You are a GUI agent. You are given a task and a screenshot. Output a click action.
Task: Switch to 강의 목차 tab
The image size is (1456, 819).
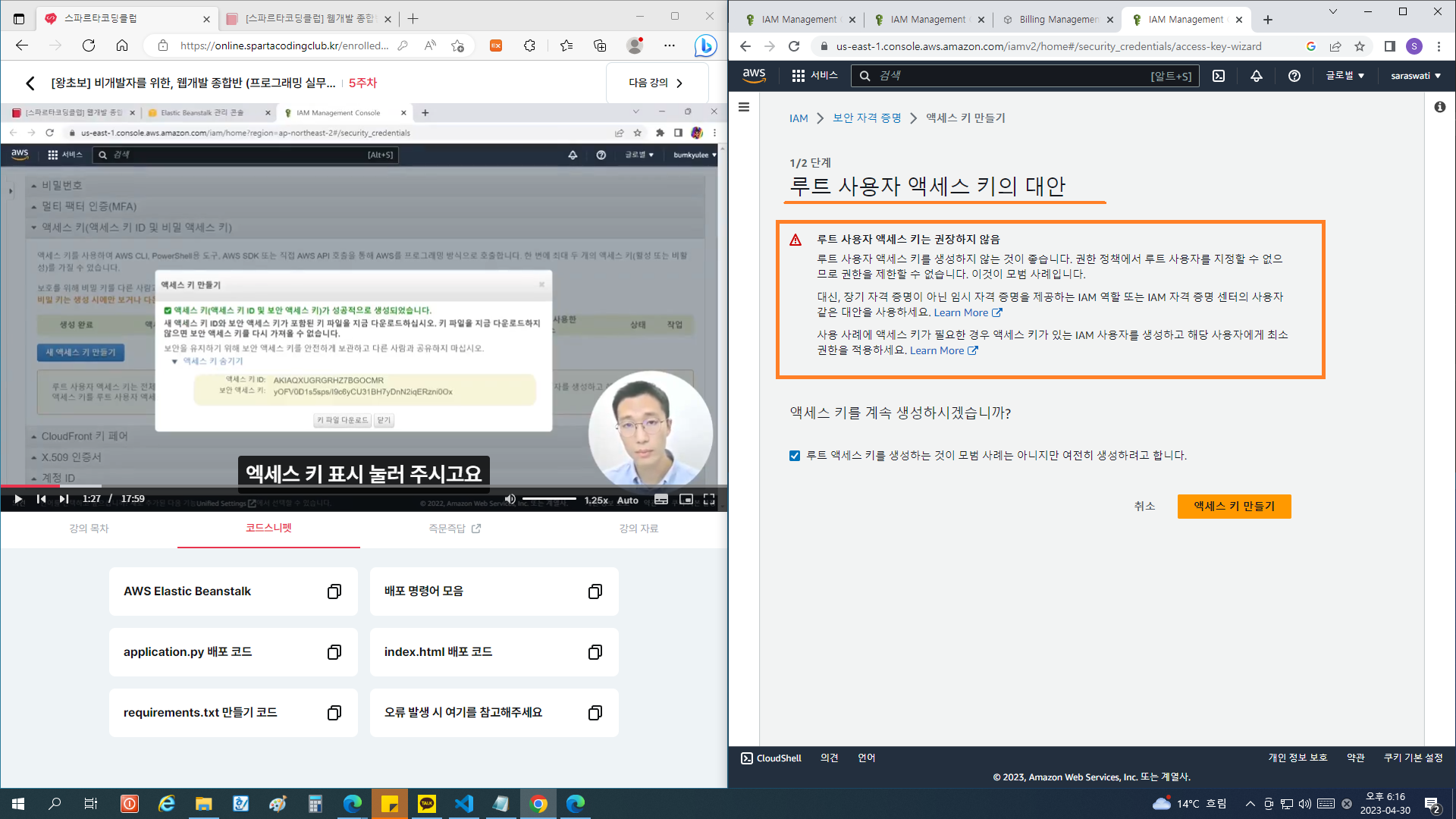89,529
